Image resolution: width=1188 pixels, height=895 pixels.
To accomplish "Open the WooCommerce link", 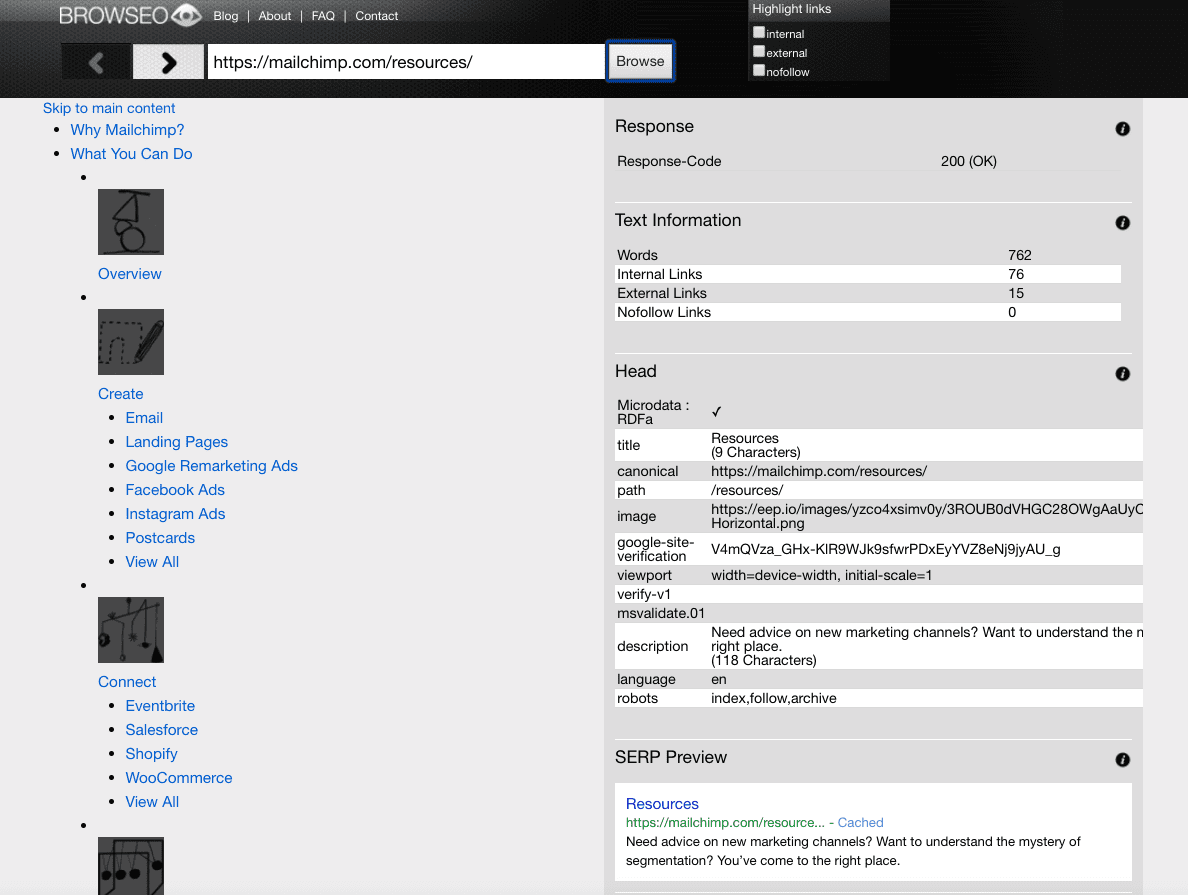I will (x=179, y=778).
